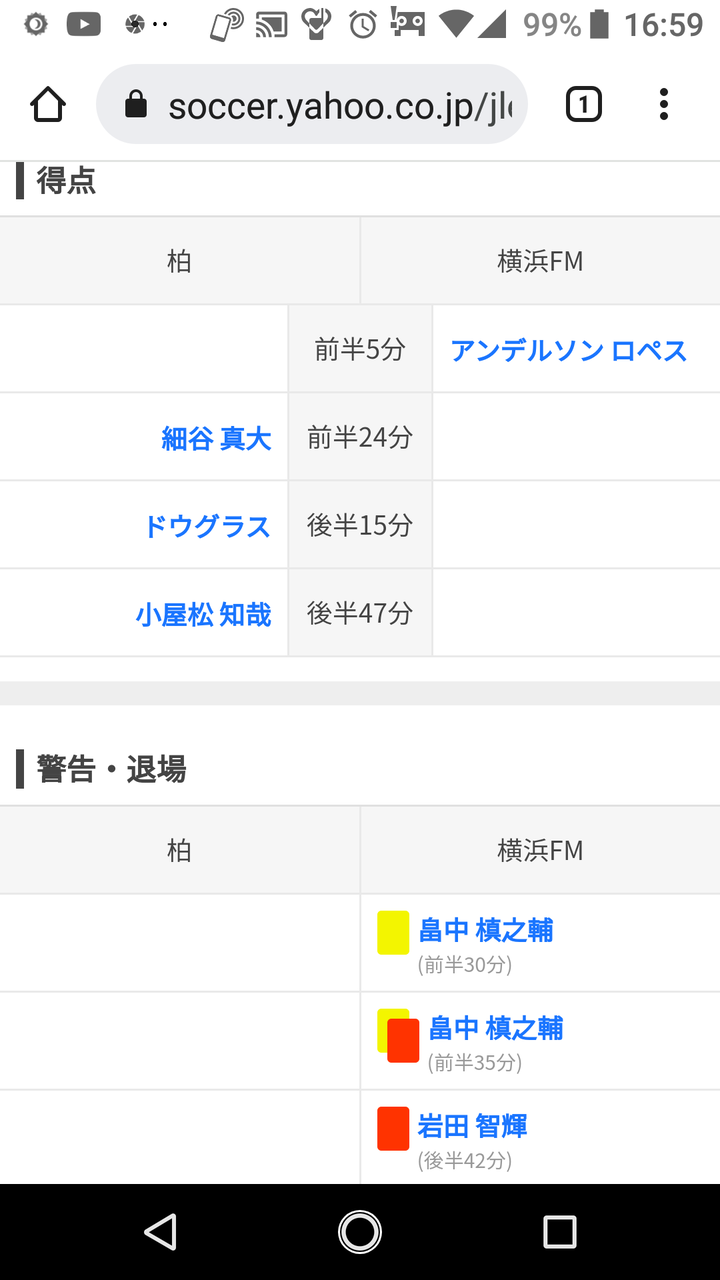Open player link 岩田 智輝
720x1280 pixels.
coord(472,1126)
